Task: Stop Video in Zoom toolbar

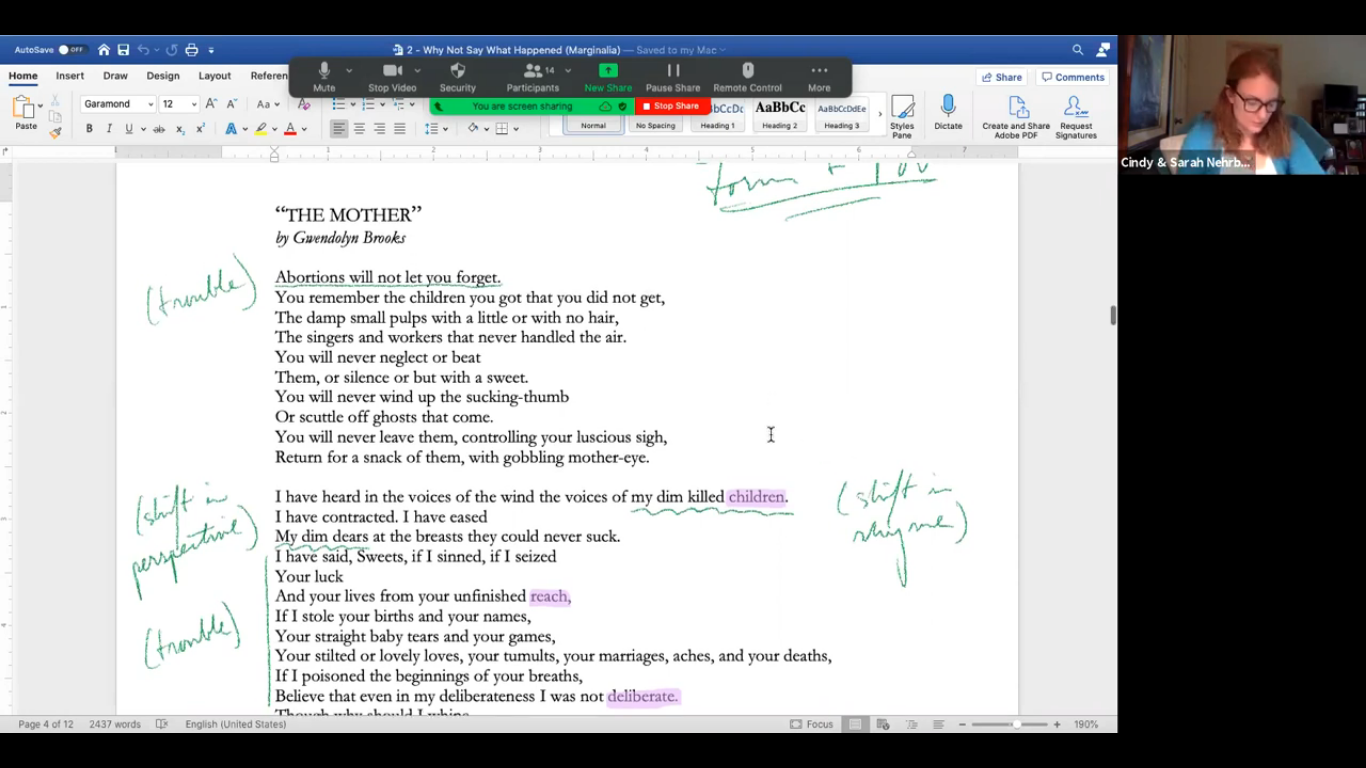Action: (392, 77)
